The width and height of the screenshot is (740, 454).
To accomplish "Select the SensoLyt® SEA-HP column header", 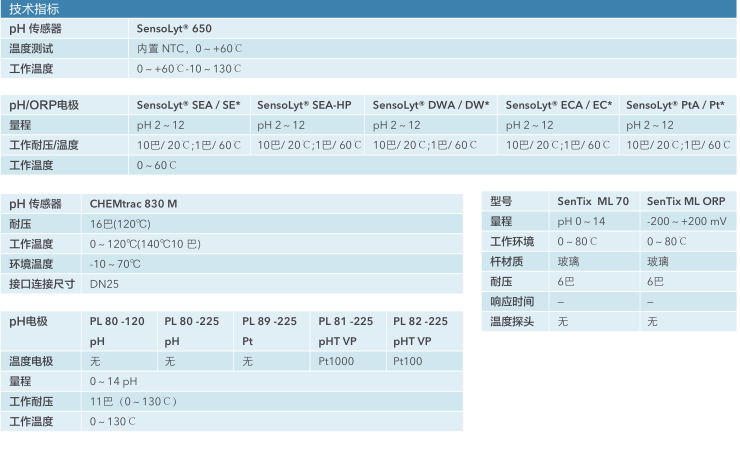I will (304, 105).
